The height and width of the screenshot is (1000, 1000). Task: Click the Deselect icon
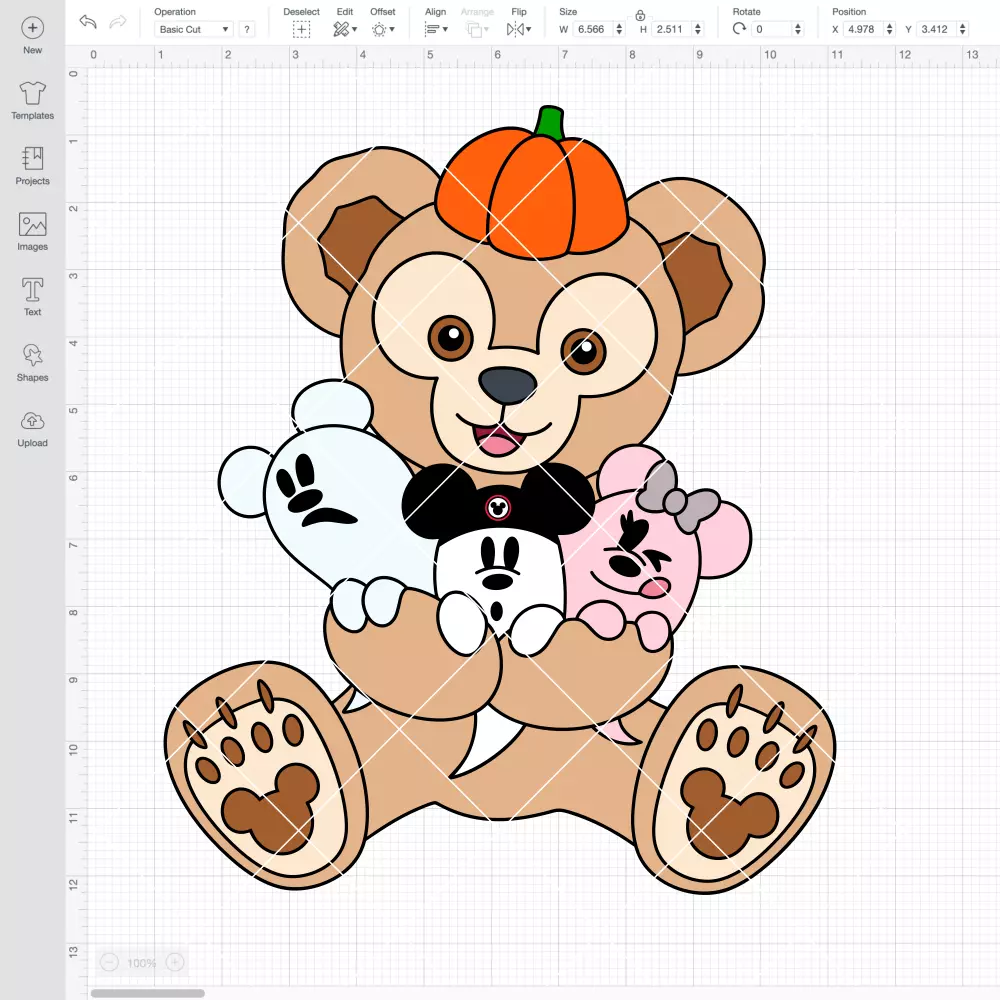[302, 29]
